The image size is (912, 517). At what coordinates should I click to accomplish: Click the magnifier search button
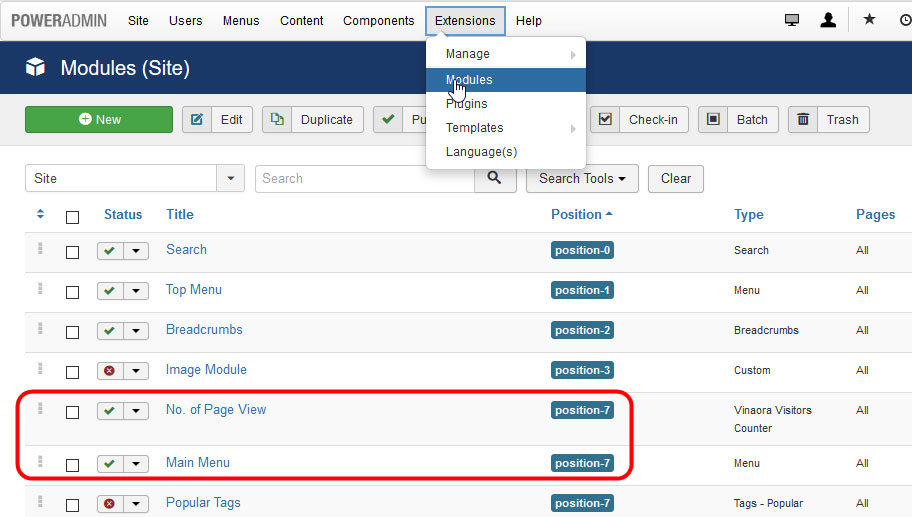494,178
